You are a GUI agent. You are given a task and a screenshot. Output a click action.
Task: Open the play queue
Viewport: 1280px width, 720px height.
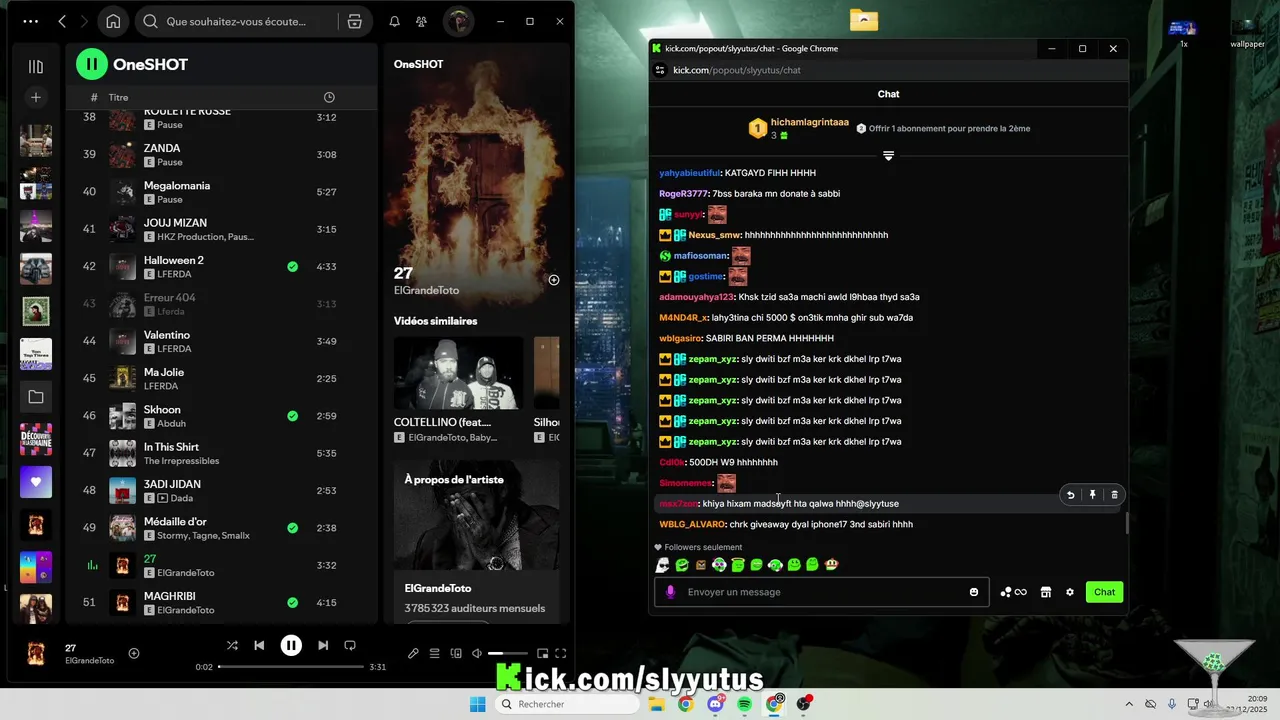(x=434, y=654)
